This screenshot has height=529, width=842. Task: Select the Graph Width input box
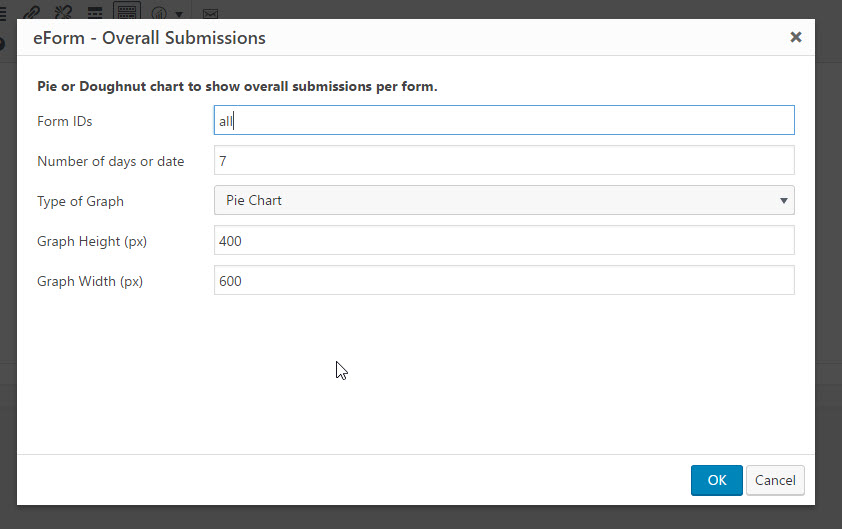pos(504,280)
